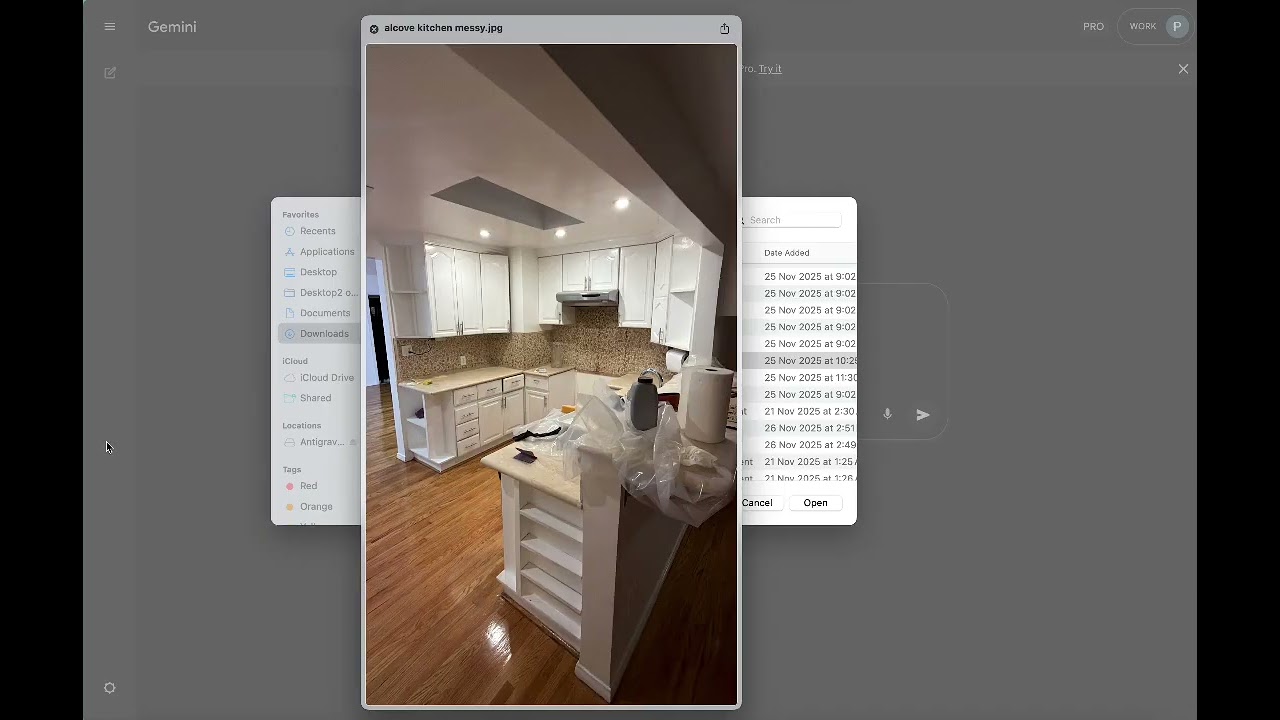Close the alcove kitchen messy.jpg preview
1280x720 pixels.
point(374,29)
